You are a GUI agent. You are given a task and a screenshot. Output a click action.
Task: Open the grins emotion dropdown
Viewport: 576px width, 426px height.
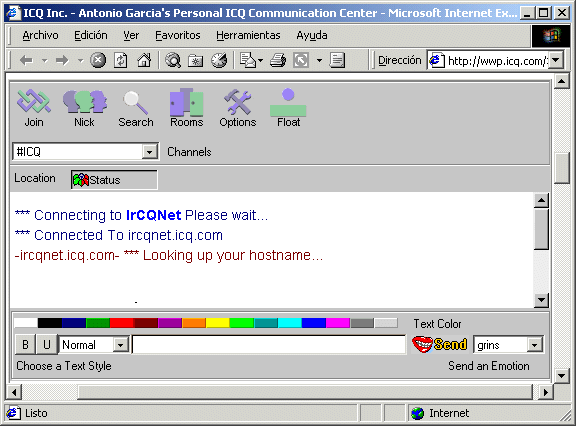point(534,345)
